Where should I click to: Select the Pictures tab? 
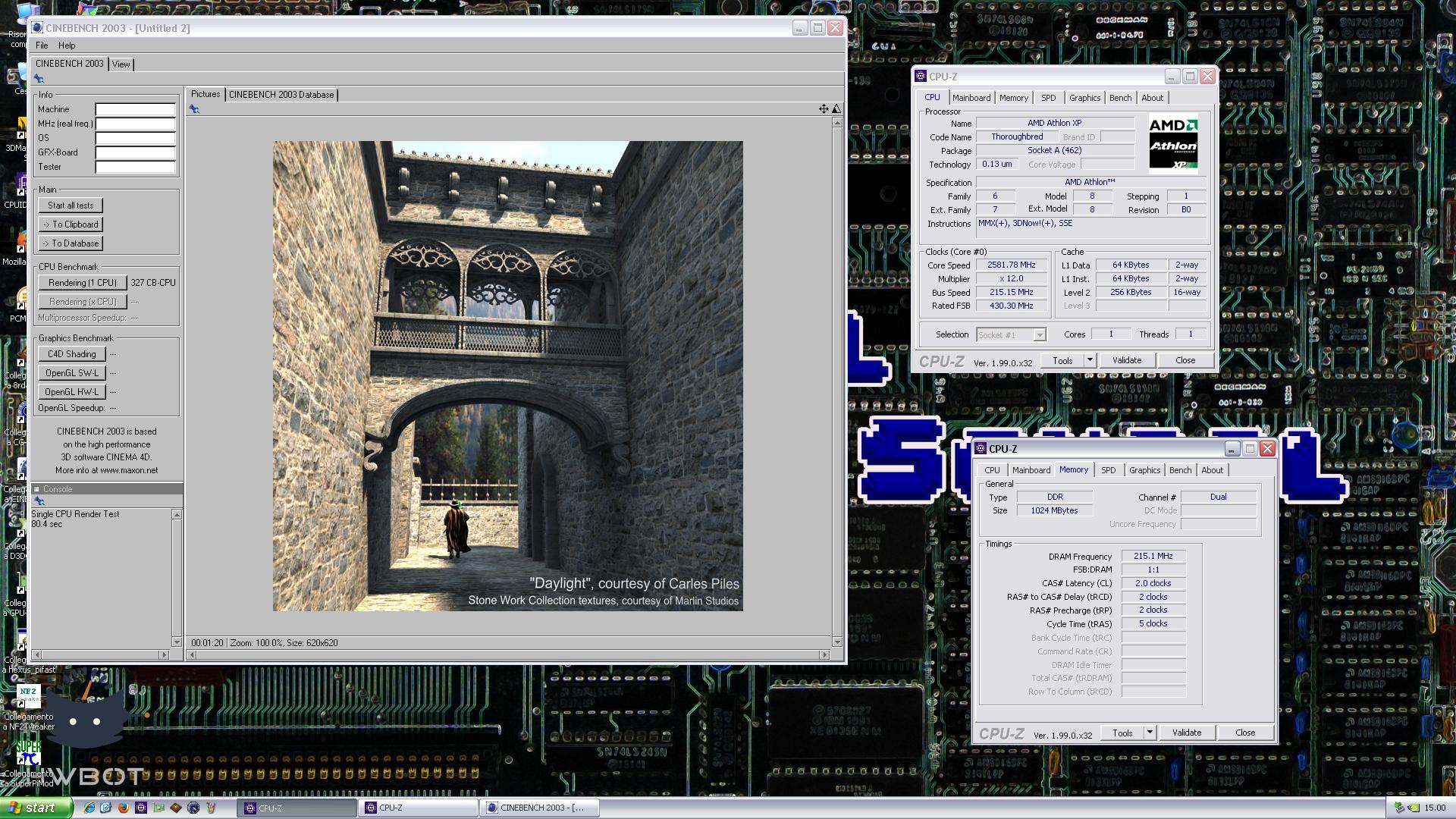pyautogui.click(x=206, y=94)
